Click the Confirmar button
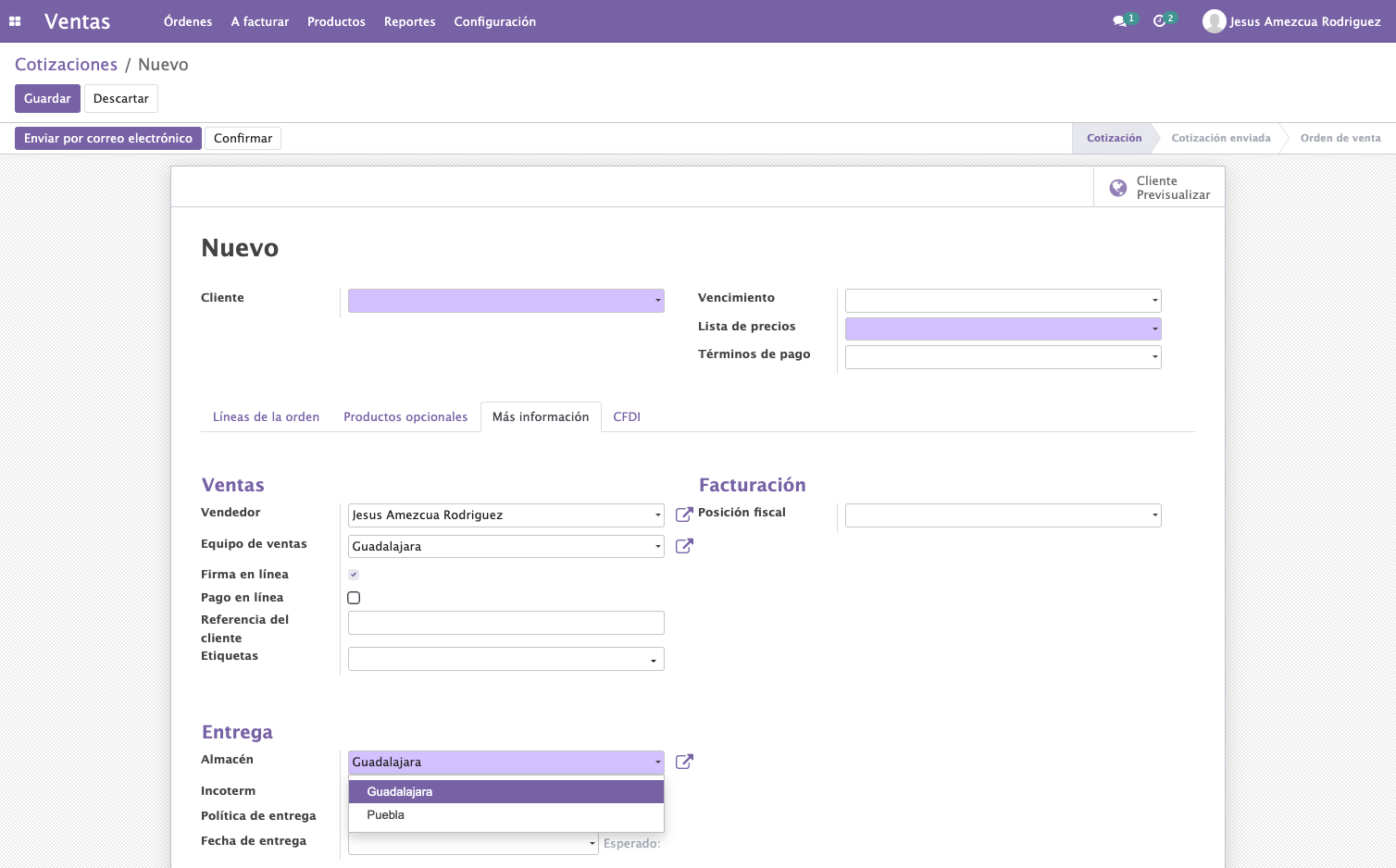The image size is (1396, 868). point(243,139)
